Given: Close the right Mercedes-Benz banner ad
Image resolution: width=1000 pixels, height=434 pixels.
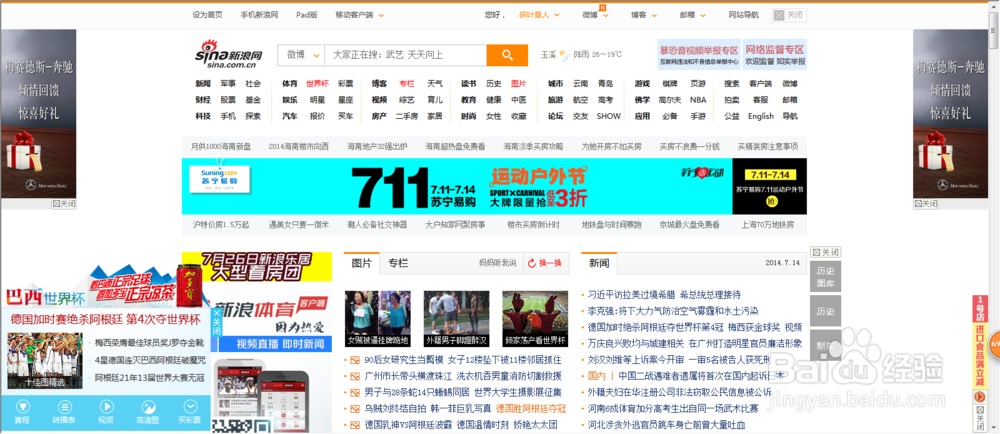Looking at the screenshot, I should click(x=926, y=204).
